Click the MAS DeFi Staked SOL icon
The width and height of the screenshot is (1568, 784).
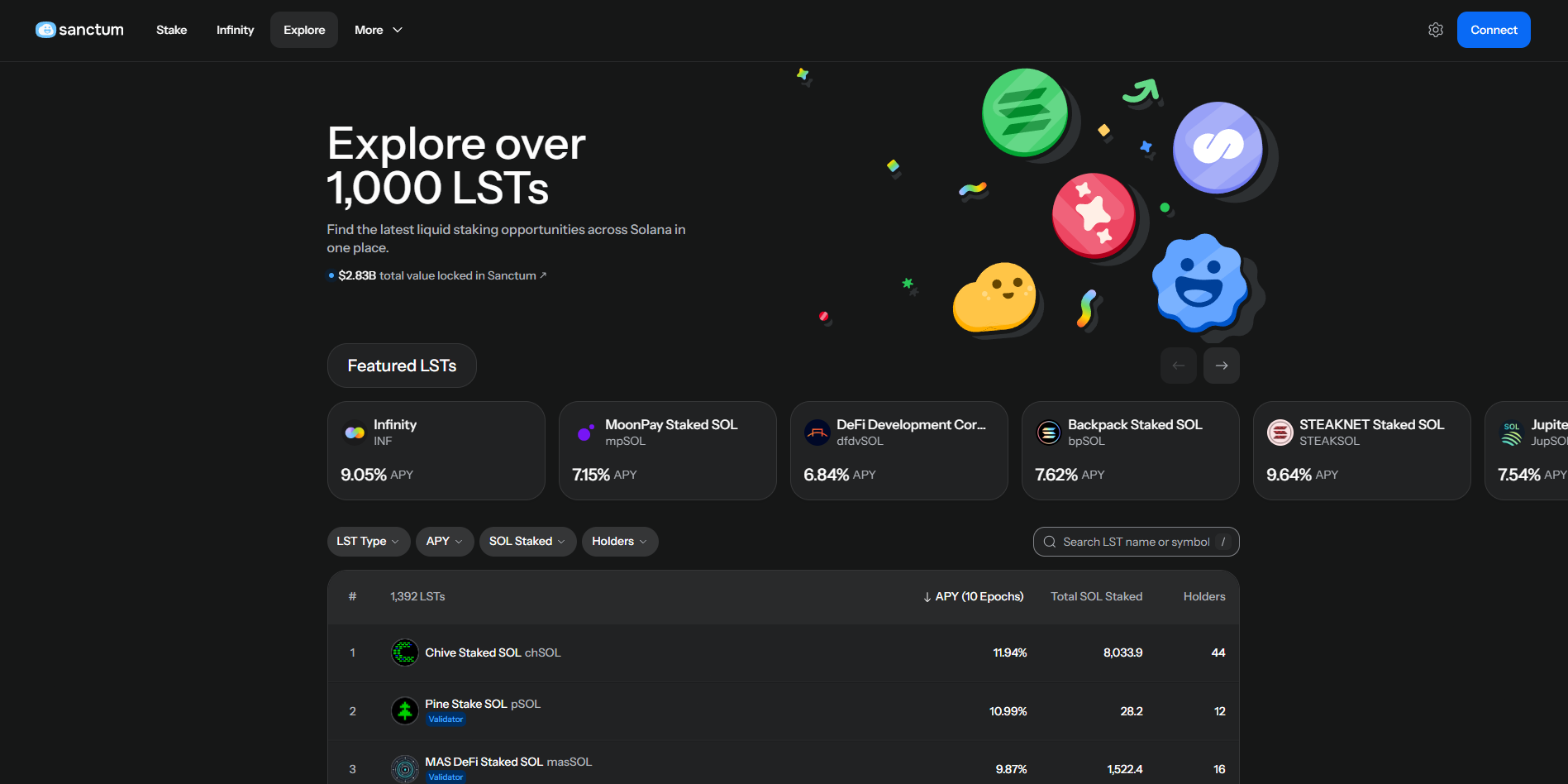pyautogui.click(x=404, y=768)
